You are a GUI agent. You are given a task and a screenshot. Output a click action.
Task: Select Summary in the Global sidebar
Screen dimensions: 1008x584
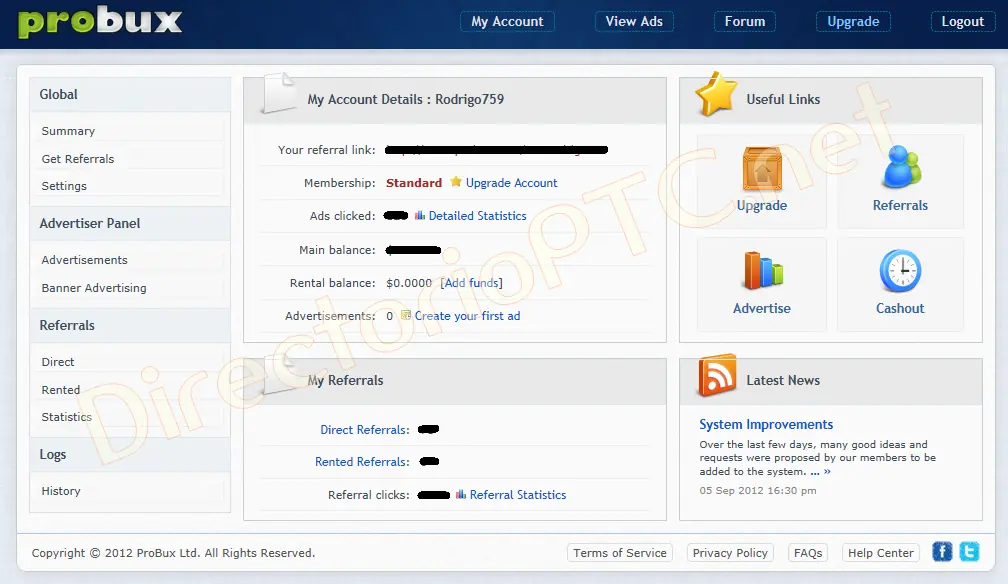tap(68, 131)
